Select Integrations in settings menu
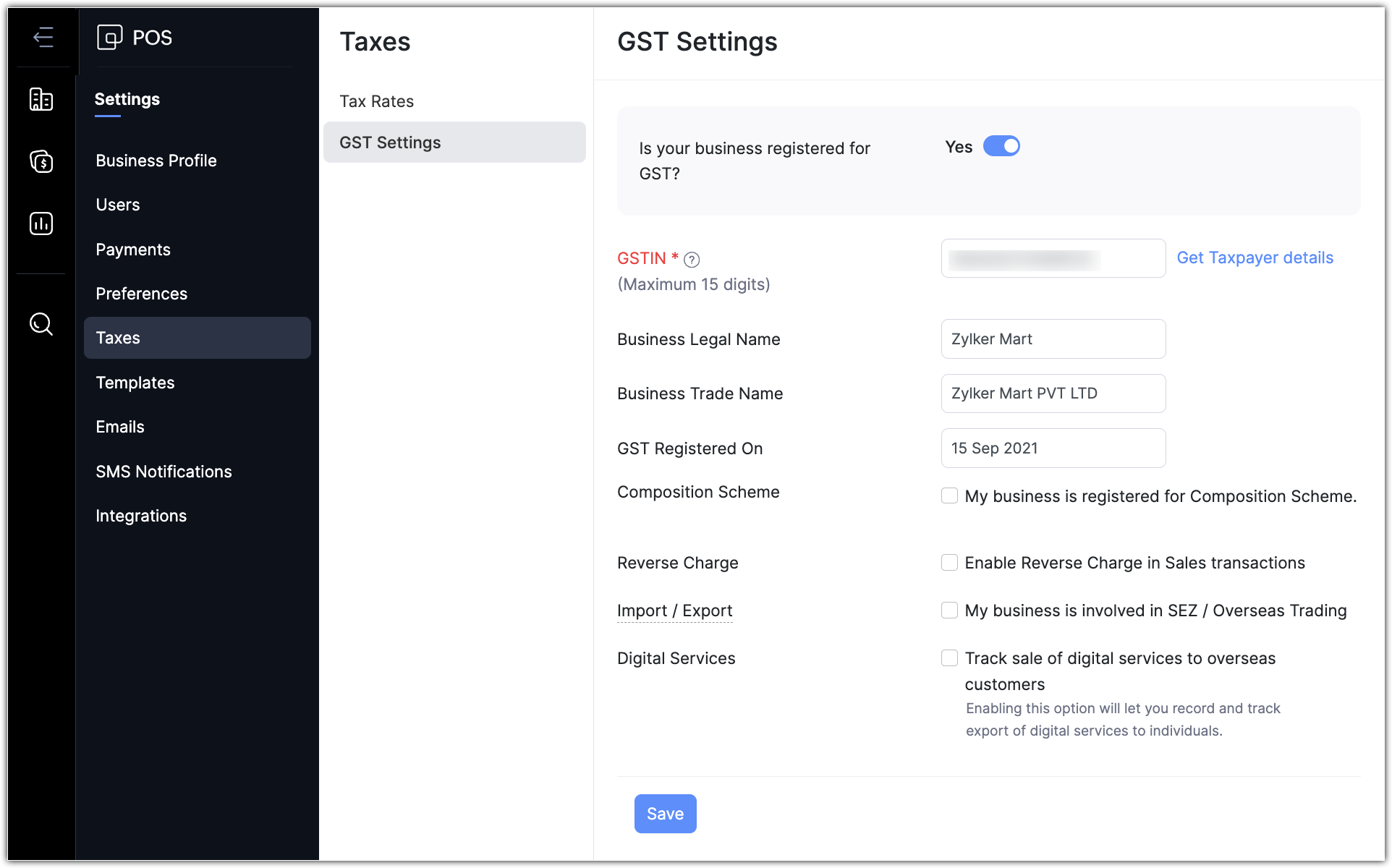The width and height of the screenshot is (1392, 868). coord(141,516)
